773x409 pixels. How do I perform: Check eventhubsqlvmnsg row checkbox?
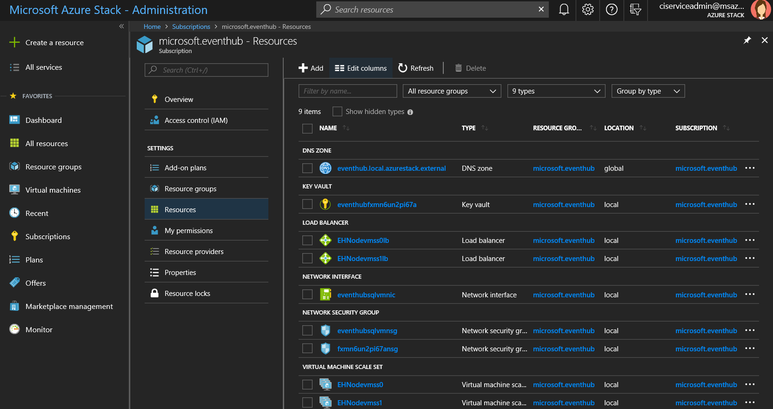307,331
